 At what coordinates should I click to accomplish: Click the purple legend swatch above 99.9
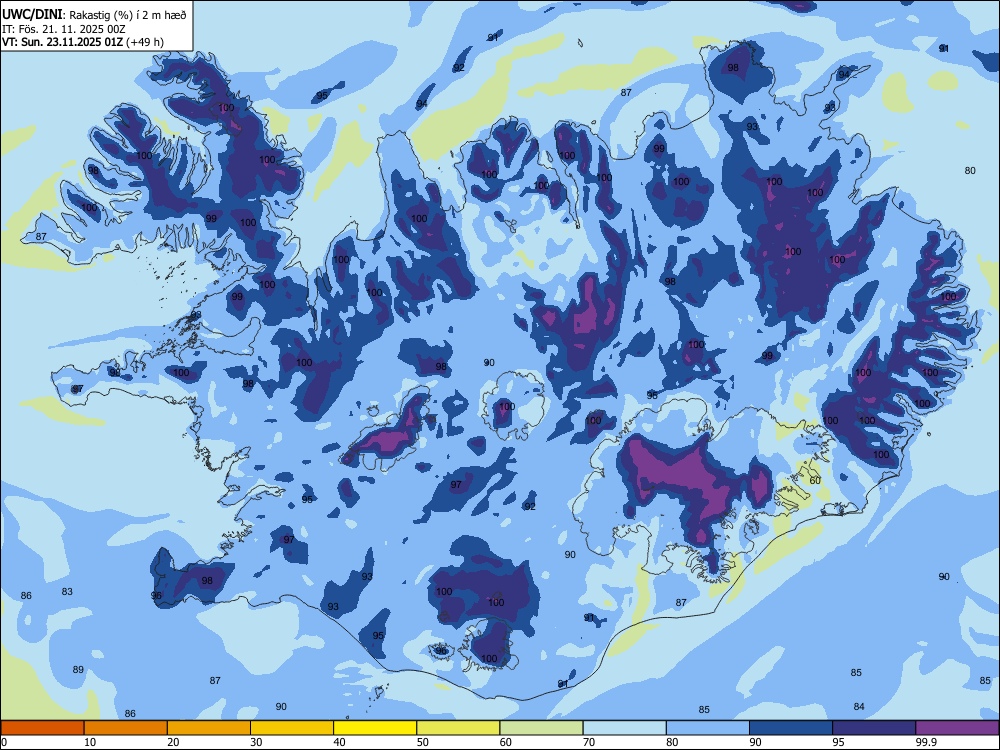pyautogui.click(x=957, y=728)
